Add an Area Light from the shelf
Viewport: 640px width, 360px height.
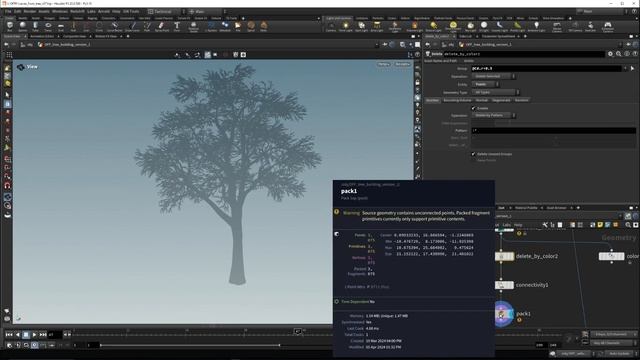point(377,27)
